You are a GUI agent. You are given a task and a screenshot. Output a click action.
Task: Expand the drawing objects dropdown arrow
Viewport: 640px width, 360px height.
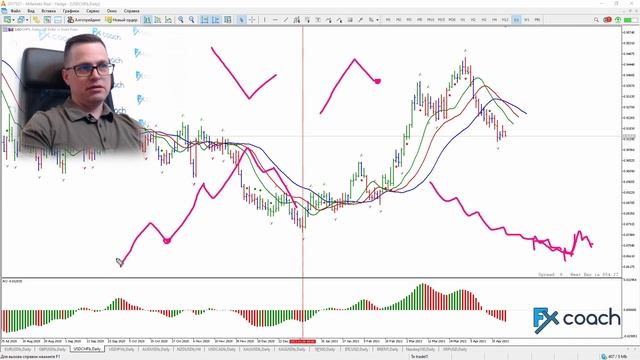pos(378,20)
